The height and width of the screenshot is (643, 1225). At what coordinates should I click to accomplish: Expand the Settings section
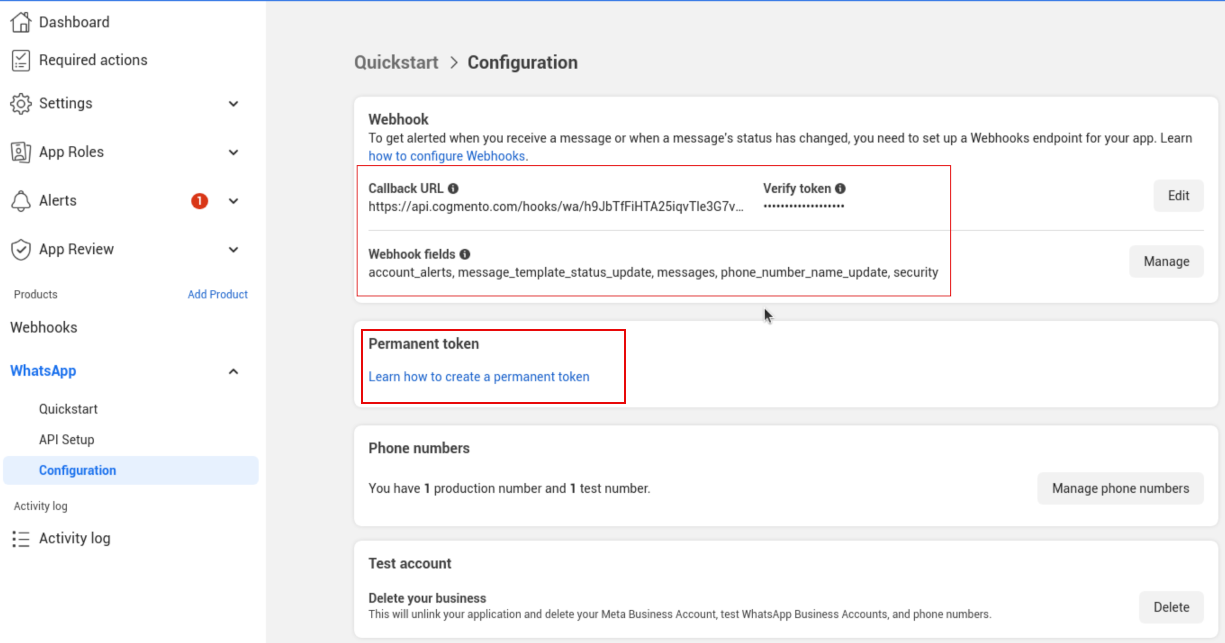click(233, 103)
